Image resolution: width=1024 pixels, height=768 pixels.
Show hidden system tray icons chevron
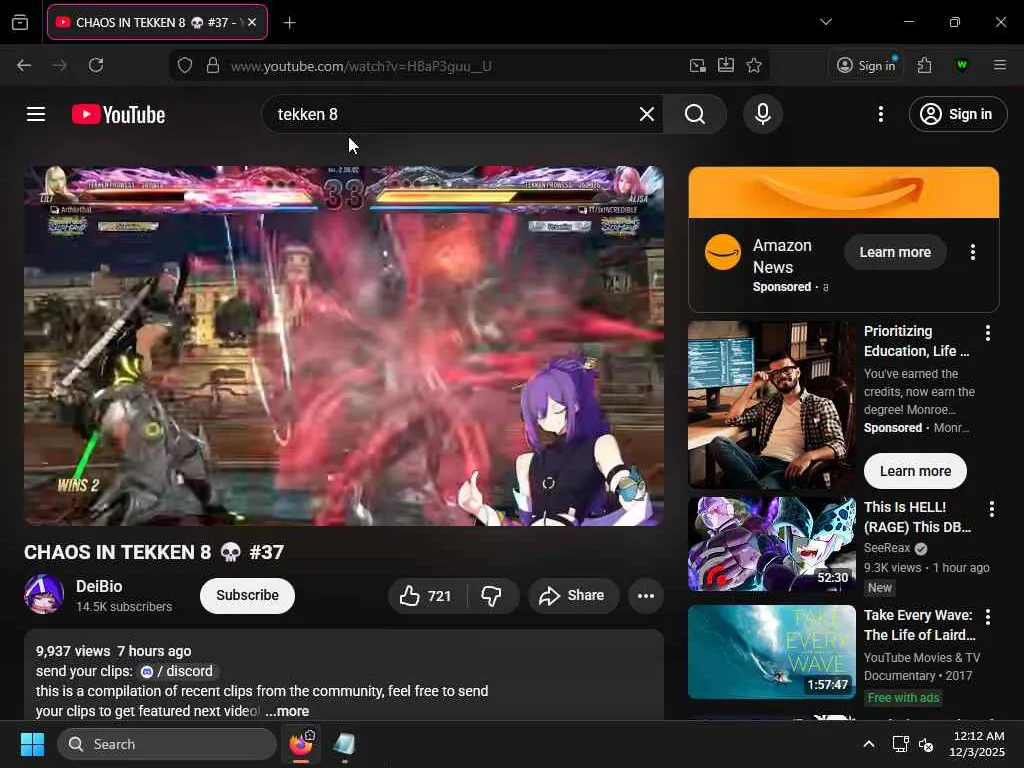(869, 744)
